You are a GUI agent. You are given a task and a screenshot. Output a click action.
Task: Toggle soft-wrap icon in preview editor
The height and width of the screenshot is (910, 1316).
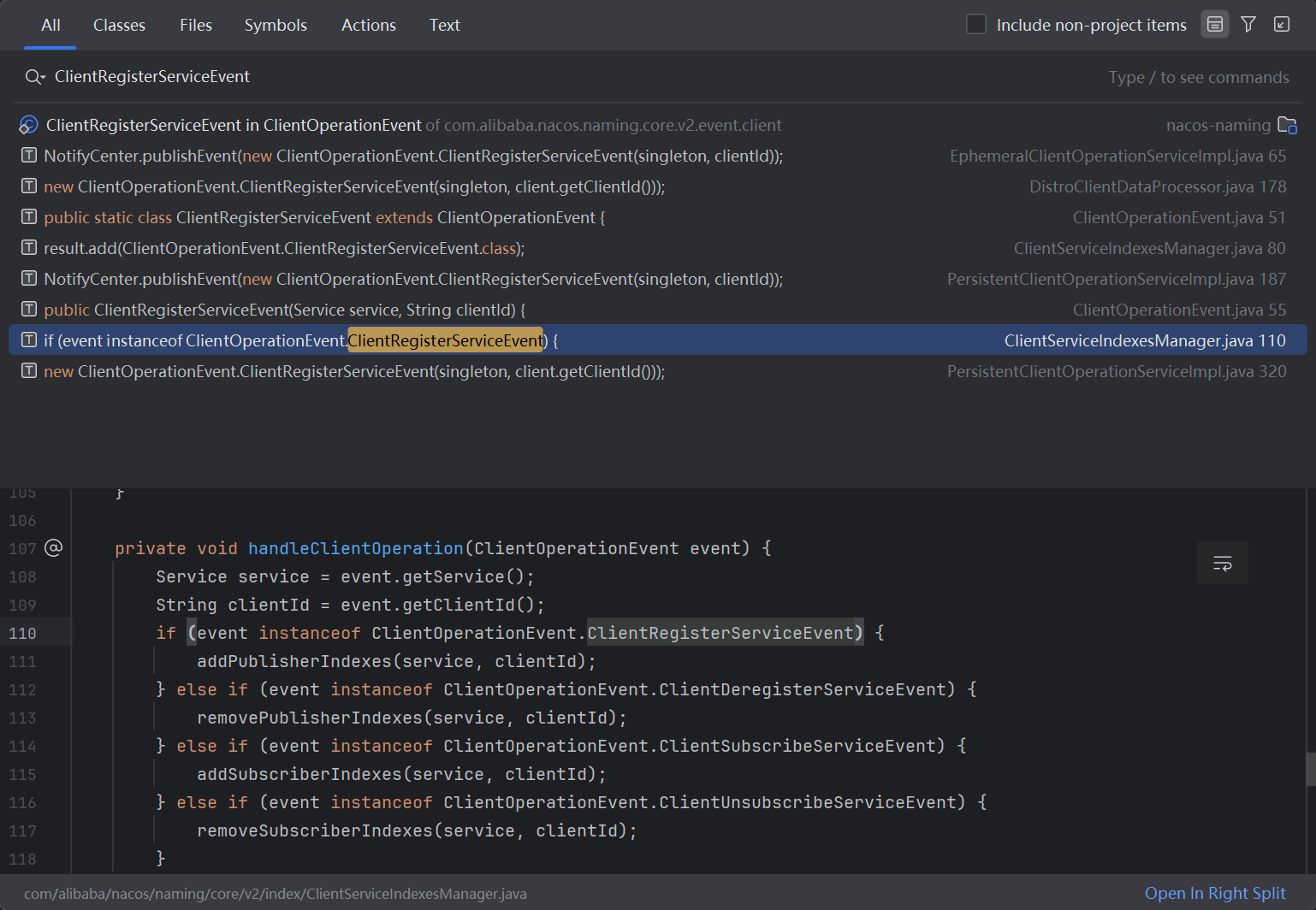(1222, 563)
